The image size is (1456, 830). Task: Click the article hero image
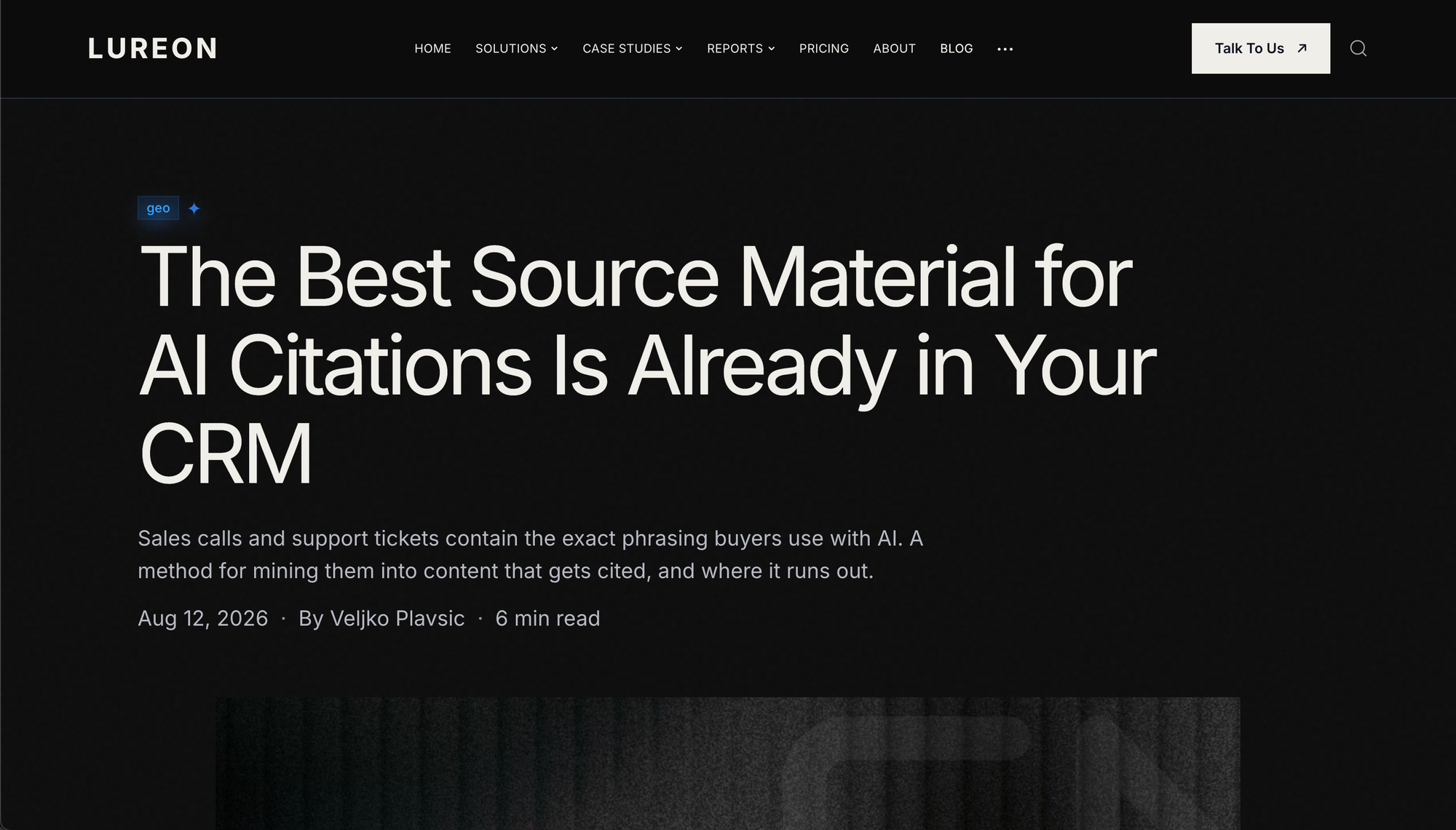point(727,763)
